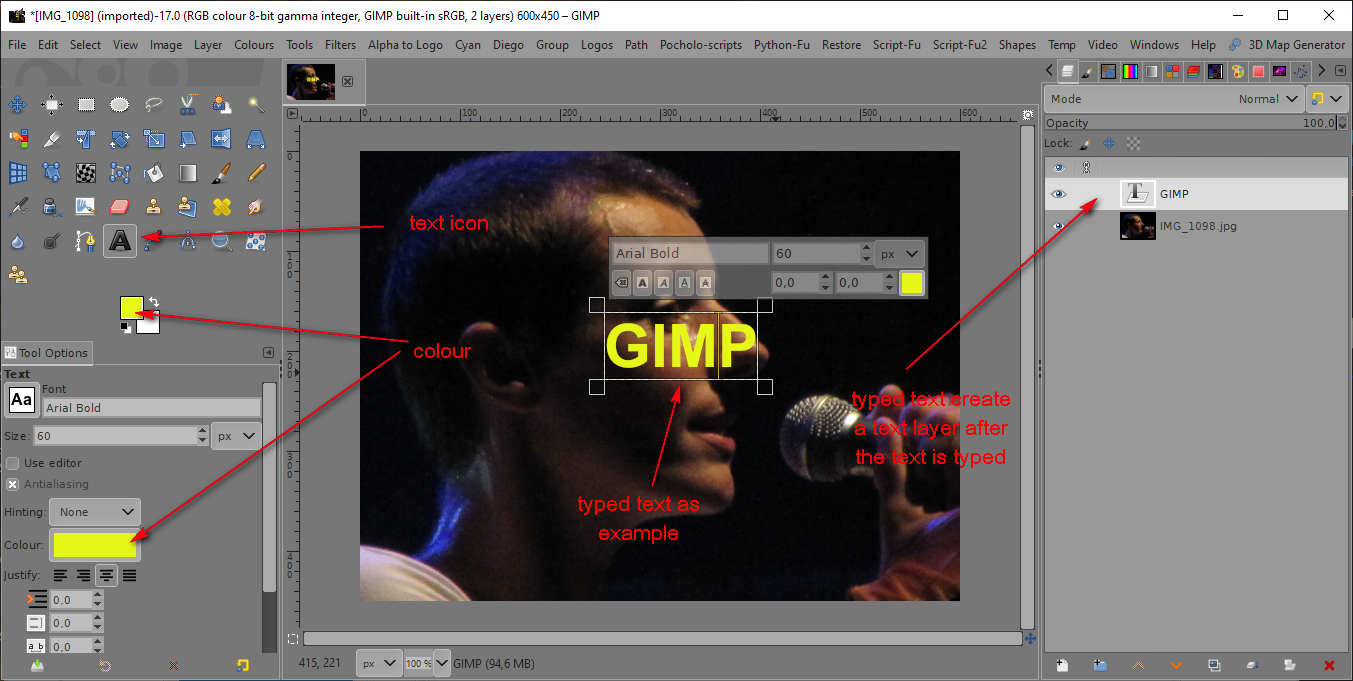Create a new layer

click(1062, 665)
